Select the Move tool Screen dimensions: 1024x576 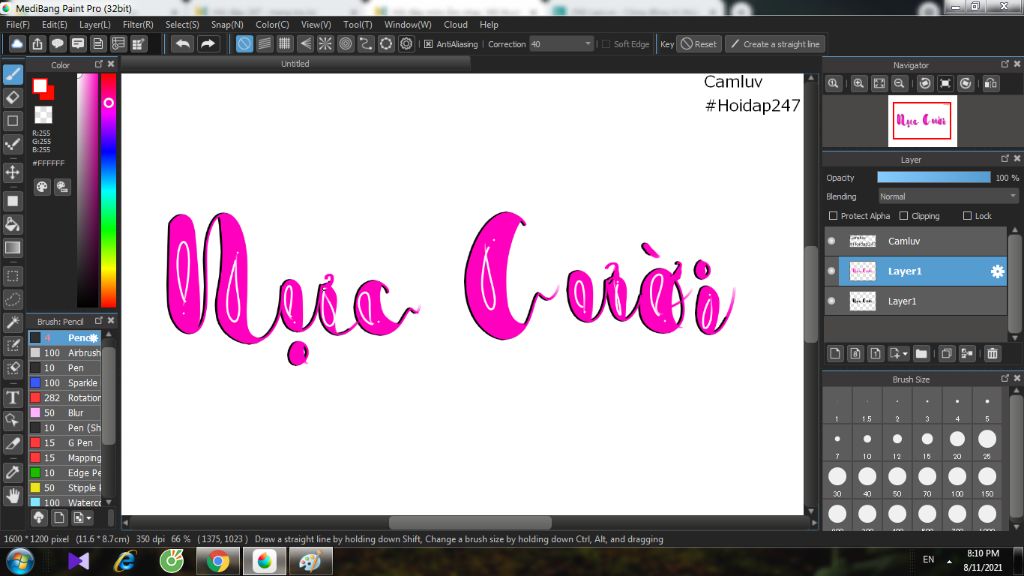[12, 172]
